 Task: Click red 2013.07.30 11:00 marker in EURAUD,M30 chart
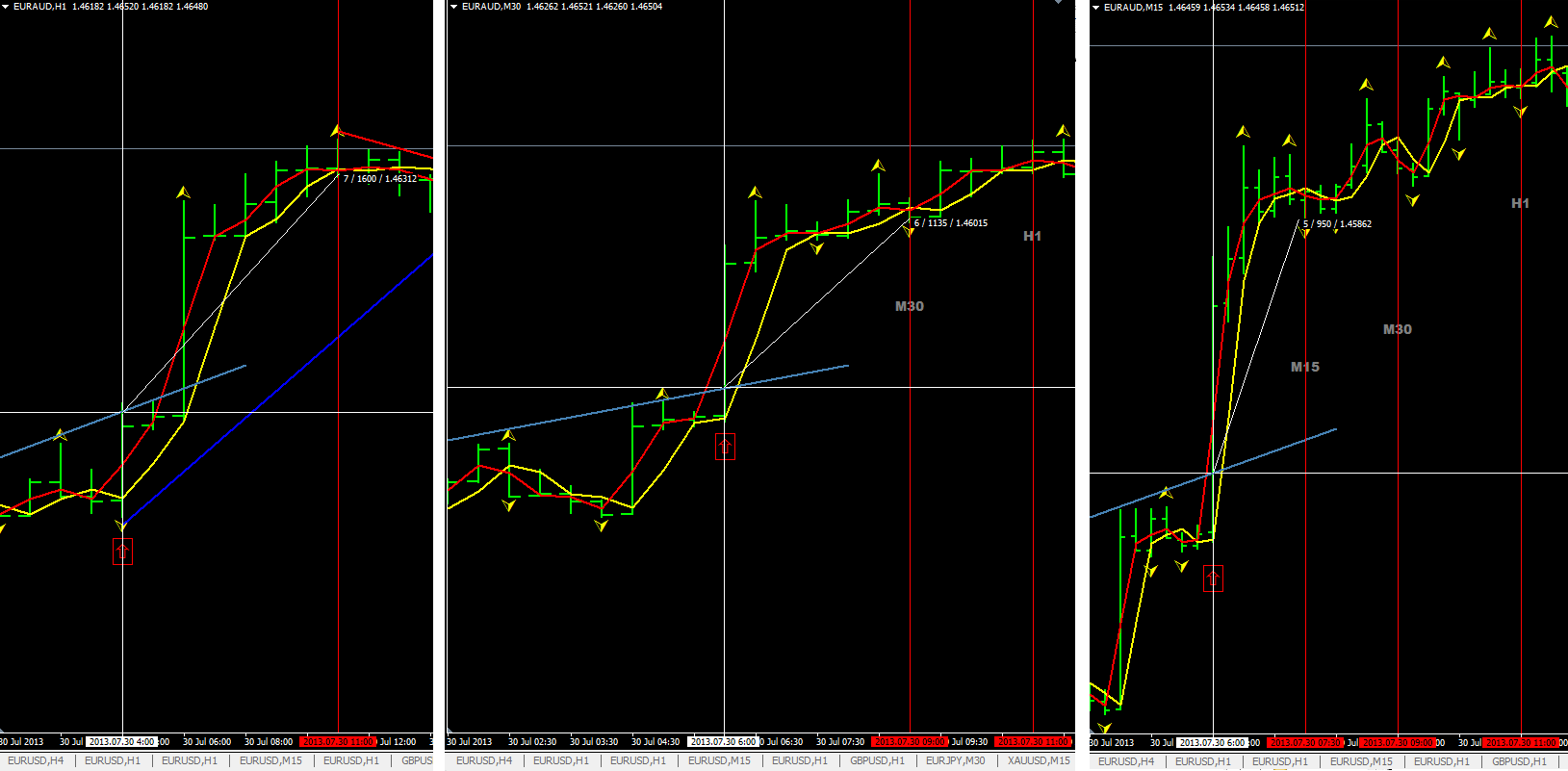pos(1033,742)
